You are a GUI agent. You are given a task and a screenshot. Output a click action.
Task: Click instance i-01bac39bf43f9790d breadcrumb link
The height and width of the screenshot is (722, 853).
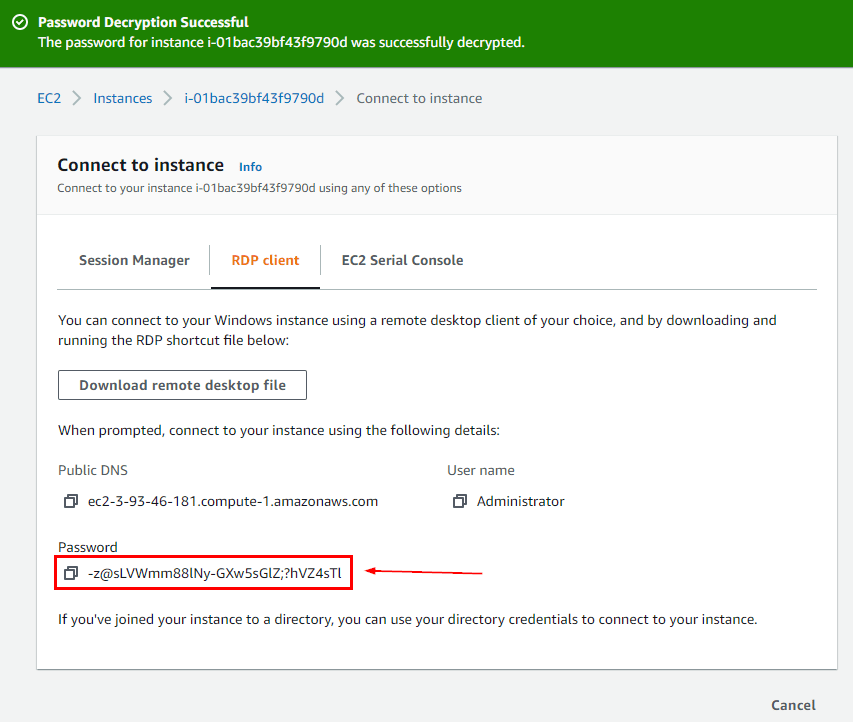click(x=253, y=98)
